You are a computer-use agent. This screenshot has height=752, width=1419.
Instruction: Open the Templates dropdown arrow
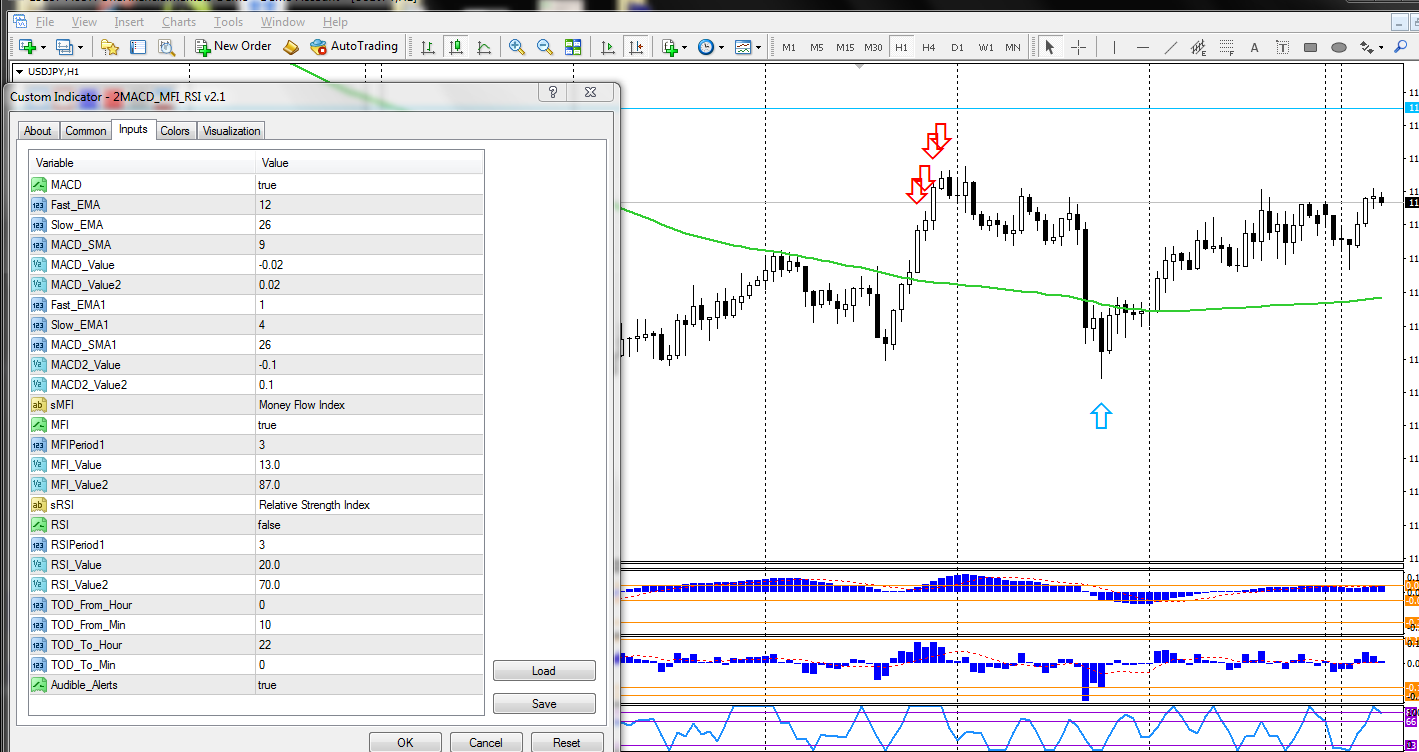759,47
